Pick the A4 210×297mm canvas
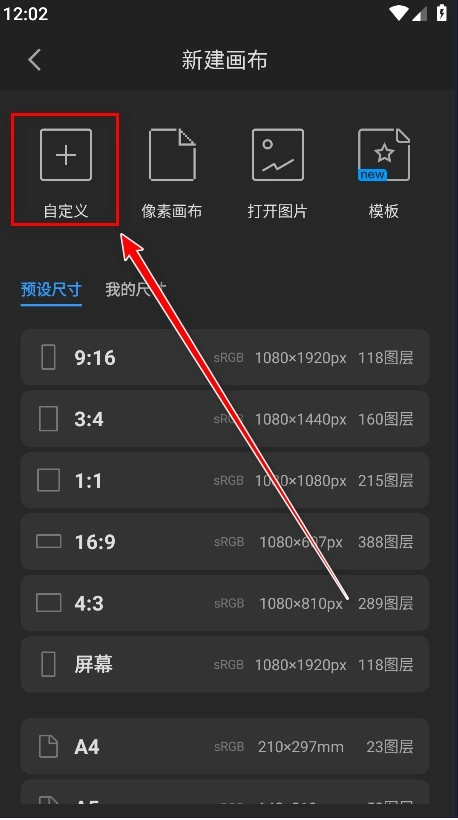Viewport: 458px width, 820px height. point(225,746)
